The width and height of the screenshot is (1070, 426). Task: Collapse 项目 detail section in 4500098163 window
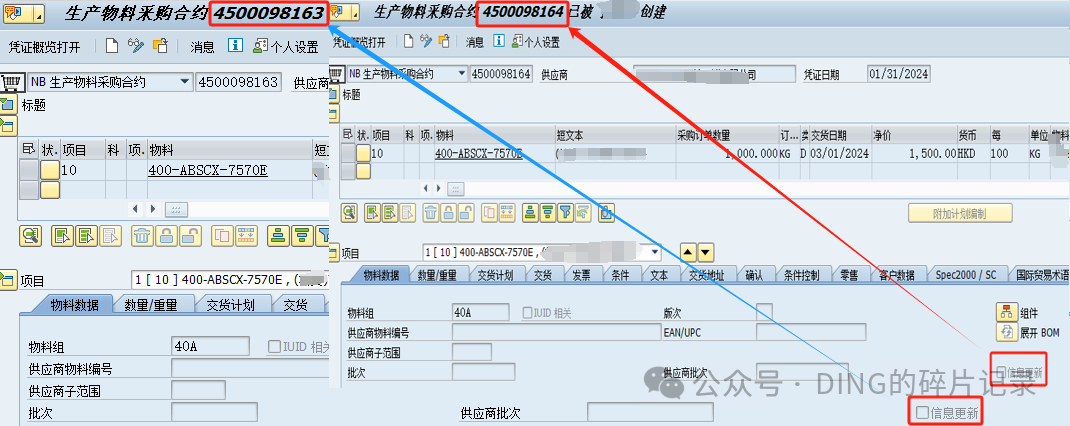[x=8, y=279]
